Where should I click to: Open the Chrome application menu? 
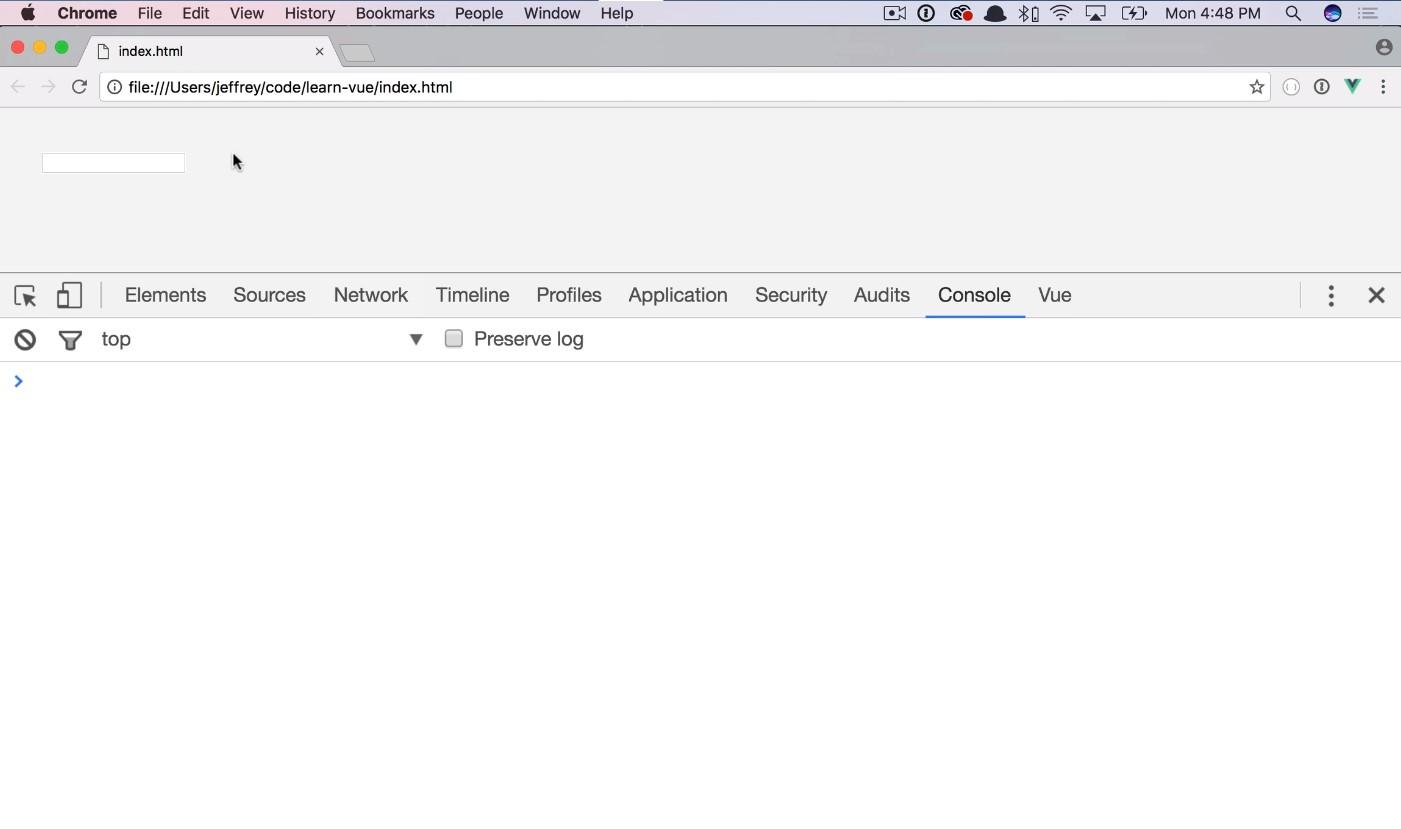pyautogui.click(x=87, y=13)
